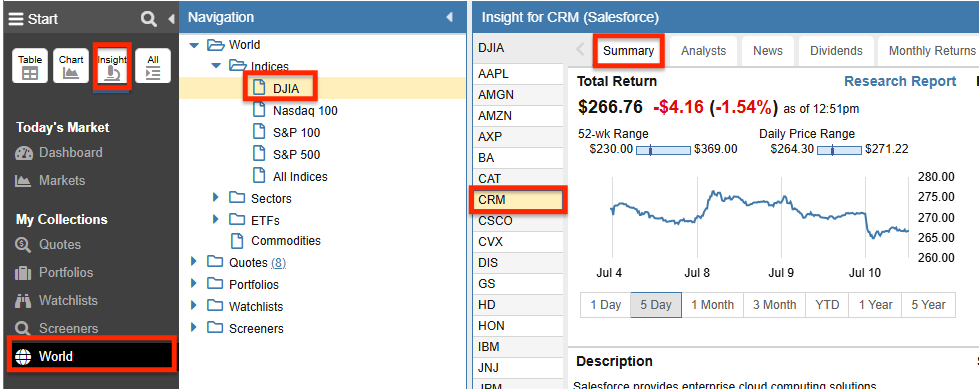Switch to Chart view
Screen dimensions: 979x389
(71, 66)
